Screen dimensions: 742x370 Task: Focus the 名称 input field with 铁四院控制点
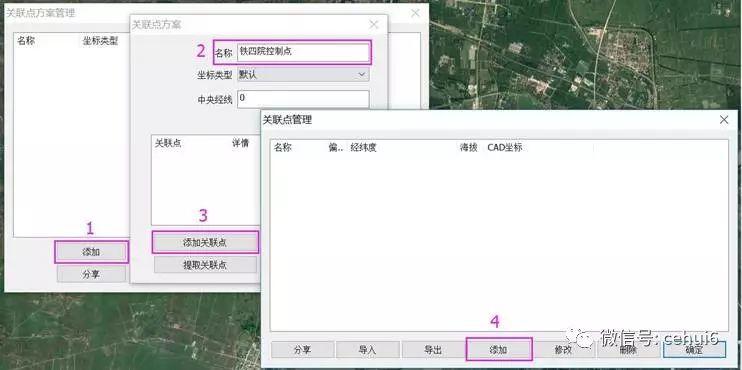tap(303, 52)
